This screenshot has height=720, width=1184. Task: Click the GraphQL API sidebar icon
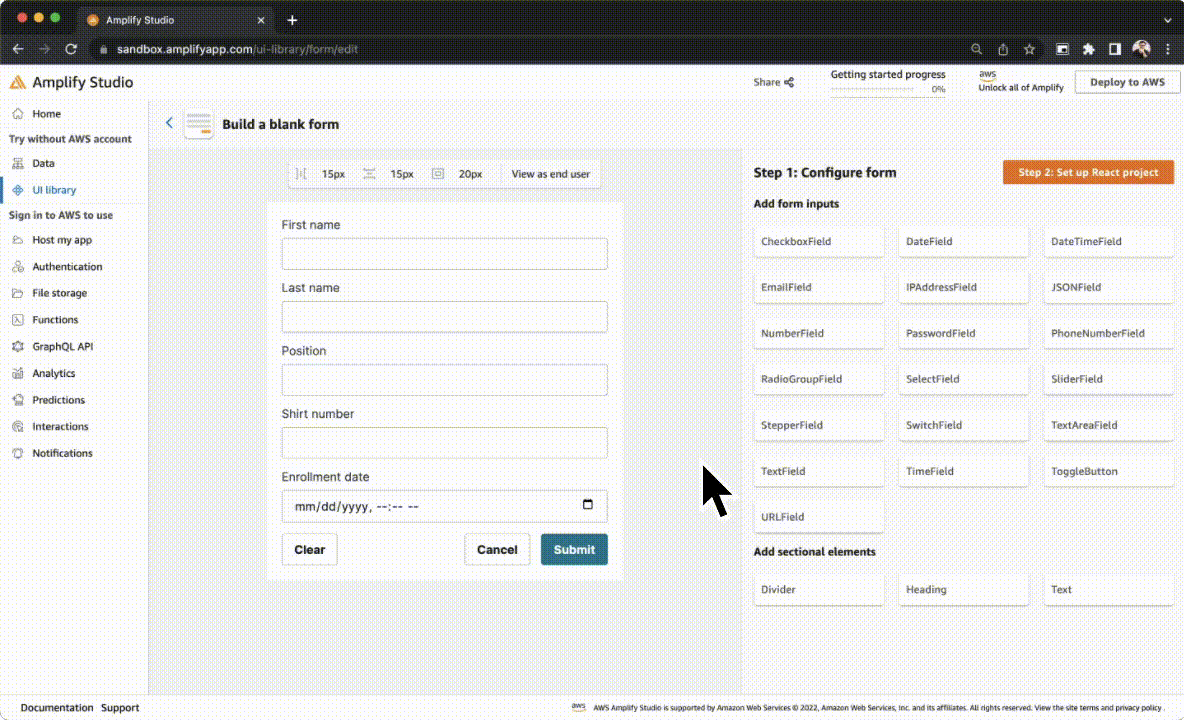[x=17, y=346]
